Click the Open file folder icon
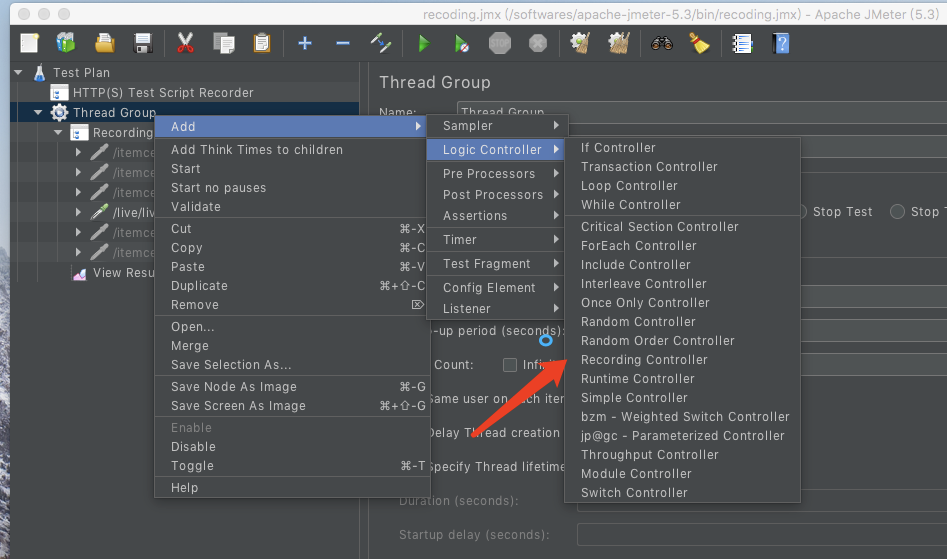Image resolution: width=947 pixels, height=559 pixels. coord(104,43)
